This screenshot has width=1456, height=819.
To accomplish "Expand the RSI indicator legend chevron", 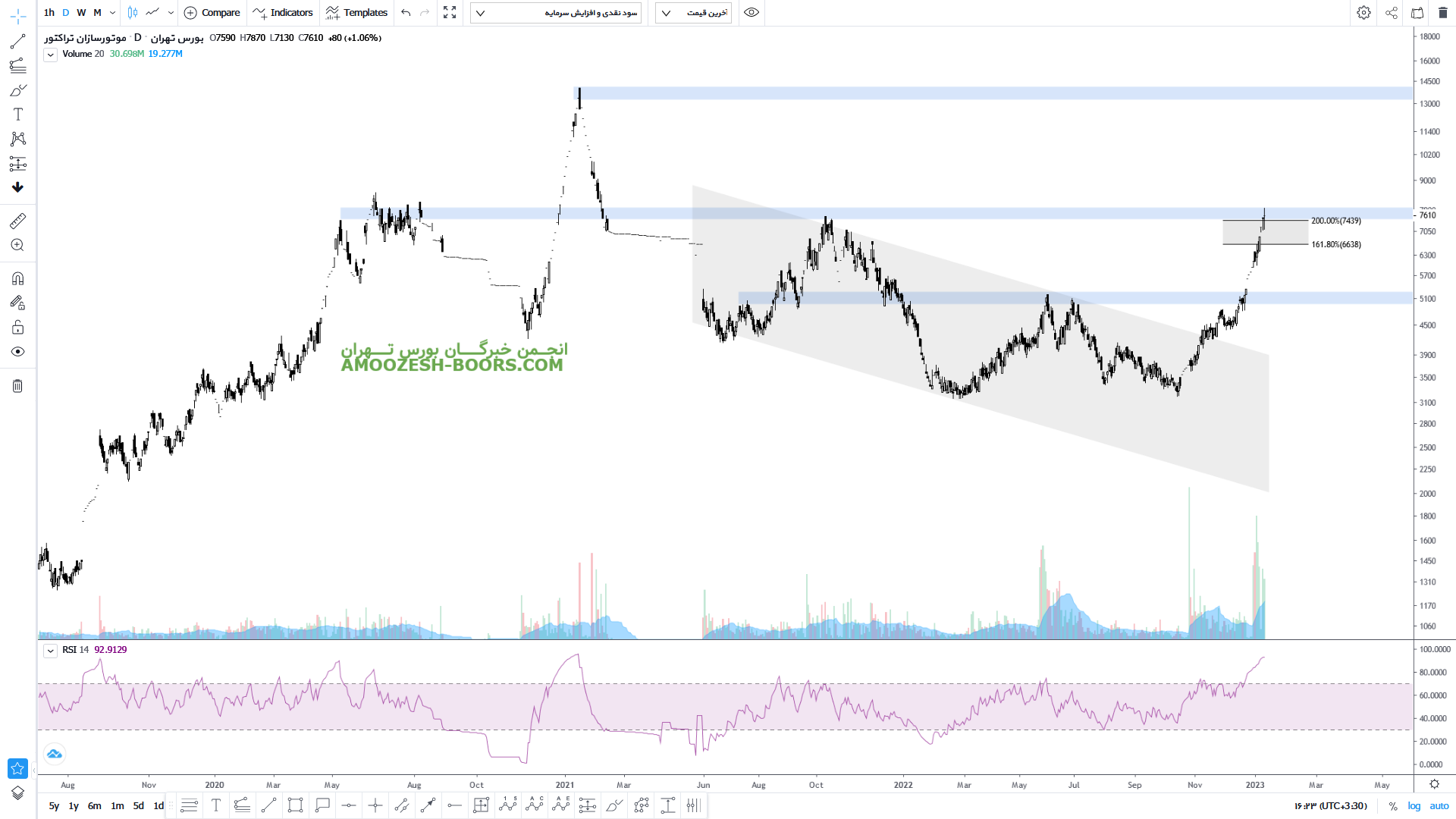I will coord(50,651).
